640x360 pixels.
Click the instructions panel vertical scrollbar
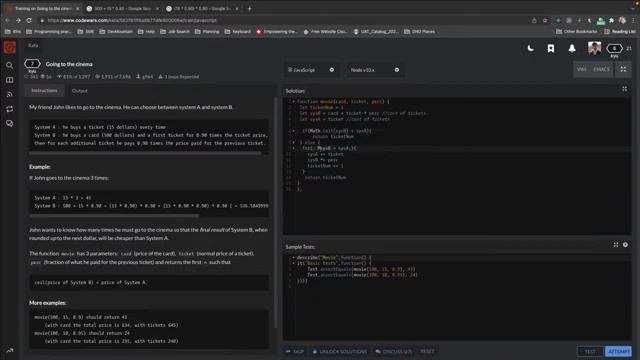(x=276, y=212)
